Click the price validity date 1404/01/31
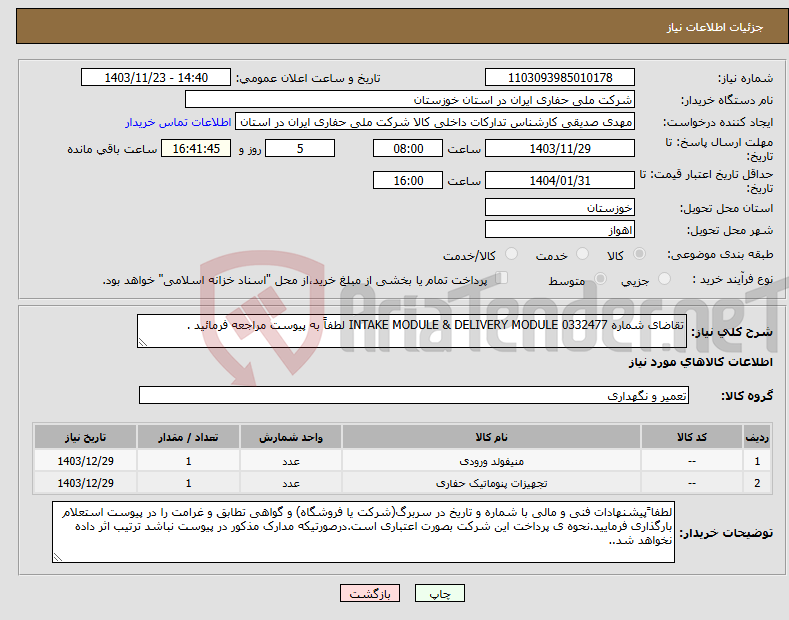 click(x=560, y=180)
